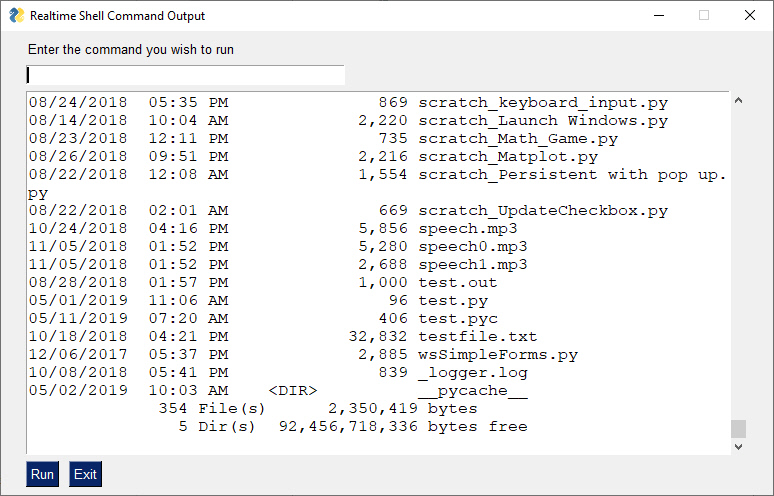Click testfile.txt in the listing
774x496 pixels.
pyautogui.click(x=478, y=337)
